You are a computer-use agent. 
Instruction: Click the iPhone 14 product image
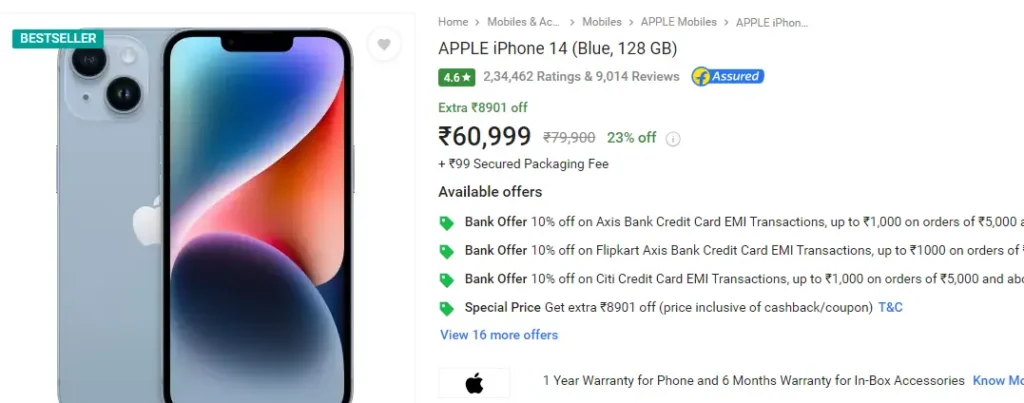point(206,216)
